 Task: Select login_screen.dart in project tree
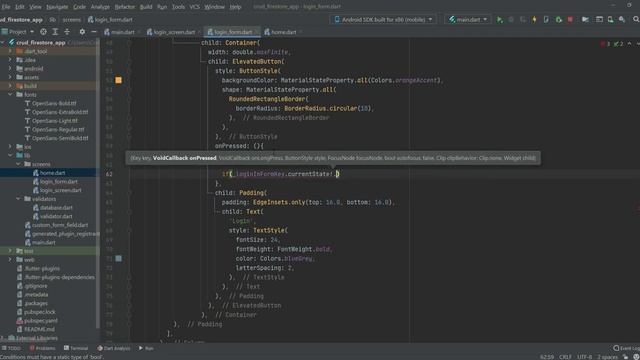pos(60,190)
